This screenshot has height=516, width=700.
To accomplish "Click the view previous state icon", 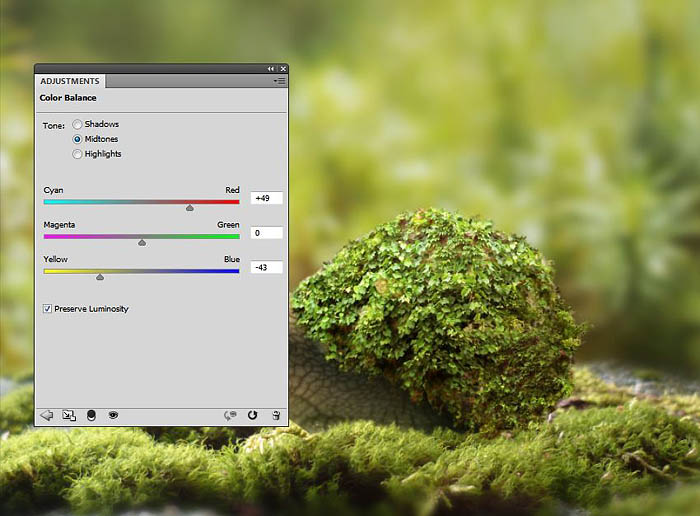I will click(x=231, y=415).
